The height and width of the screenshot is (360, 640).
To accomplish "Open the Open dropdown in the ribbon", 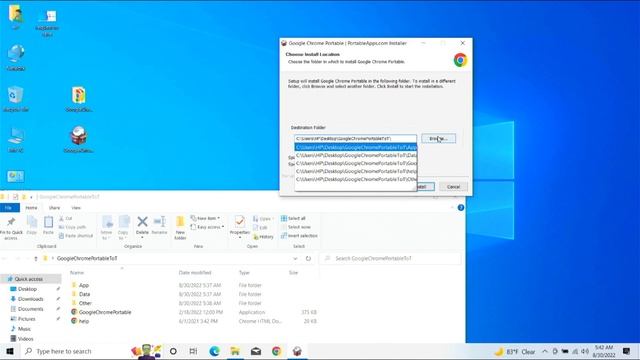I will [263, 219].
